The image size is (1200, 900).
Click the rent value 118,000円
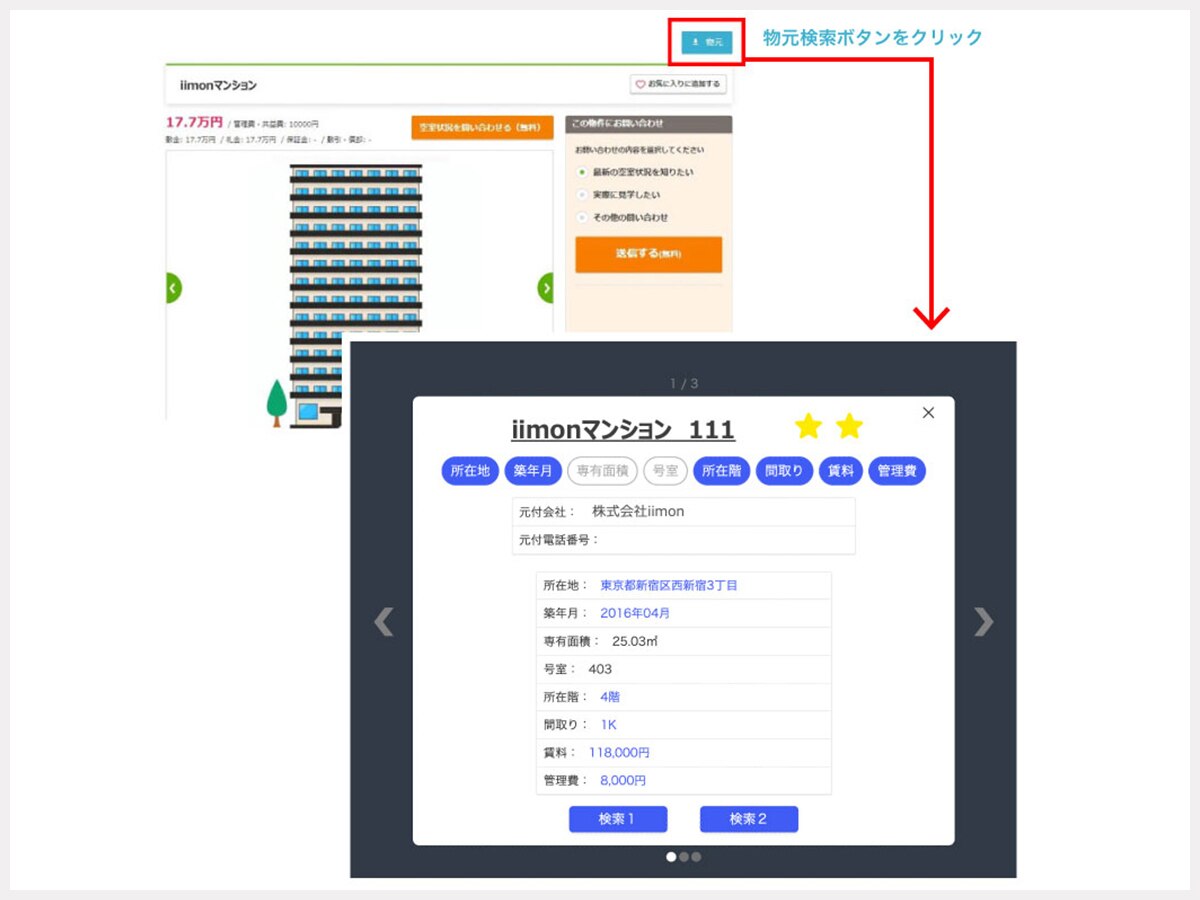(x=619, y=753)
